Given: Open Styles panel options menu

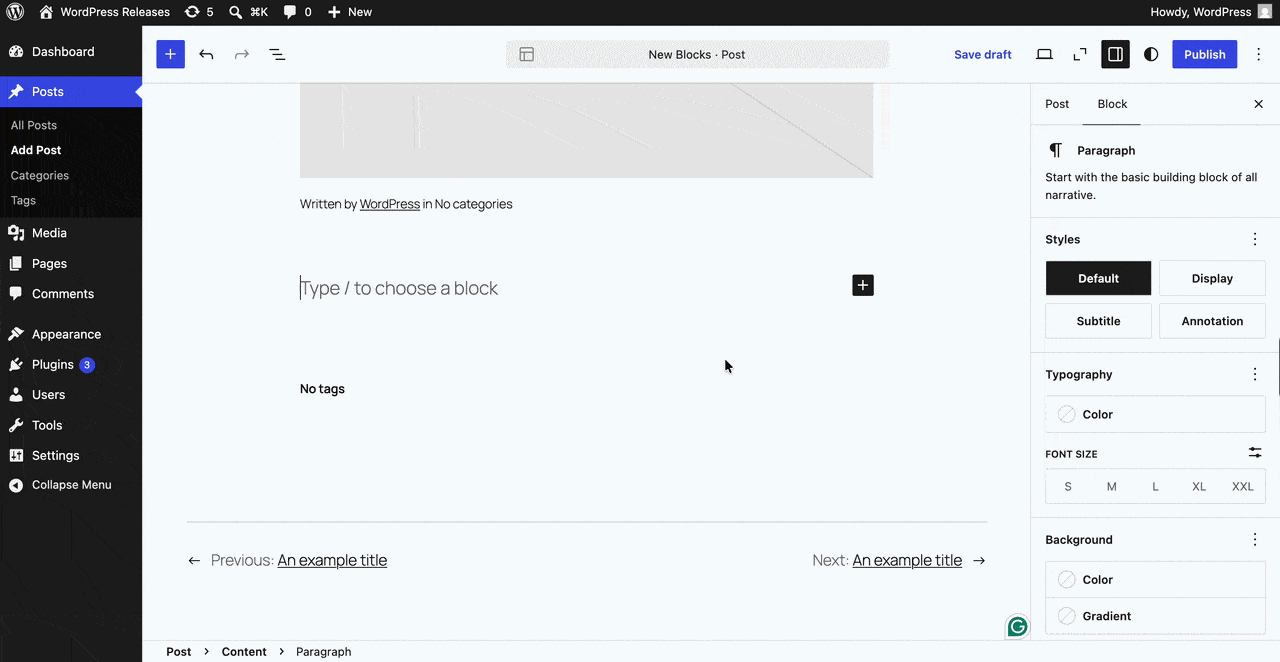Looking at the screenshot, I should 1255,239.
